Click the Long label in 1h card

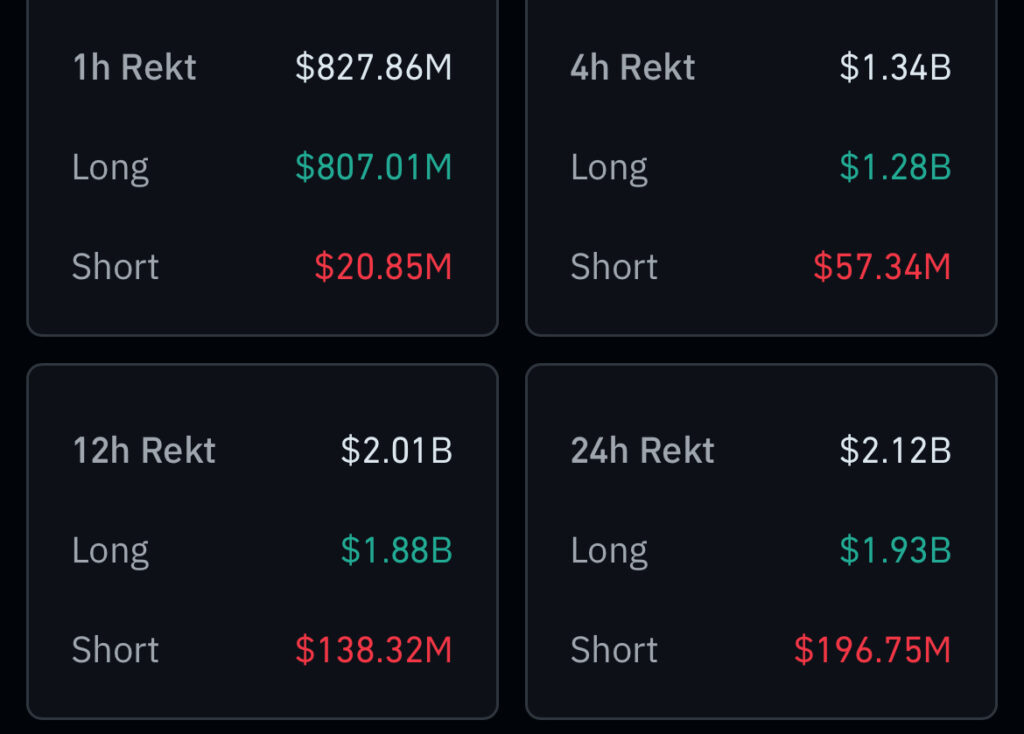coord(110,167)
